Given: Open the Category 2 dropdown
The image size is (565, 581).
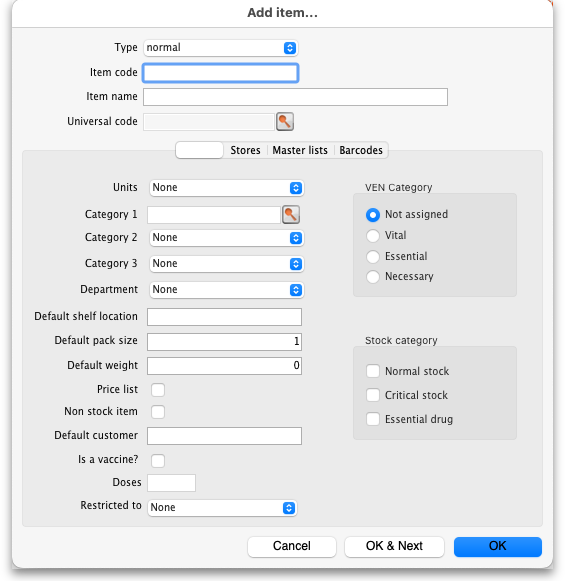Looking at the screenshot, I should pyautogui.click(x=226, y=238).
